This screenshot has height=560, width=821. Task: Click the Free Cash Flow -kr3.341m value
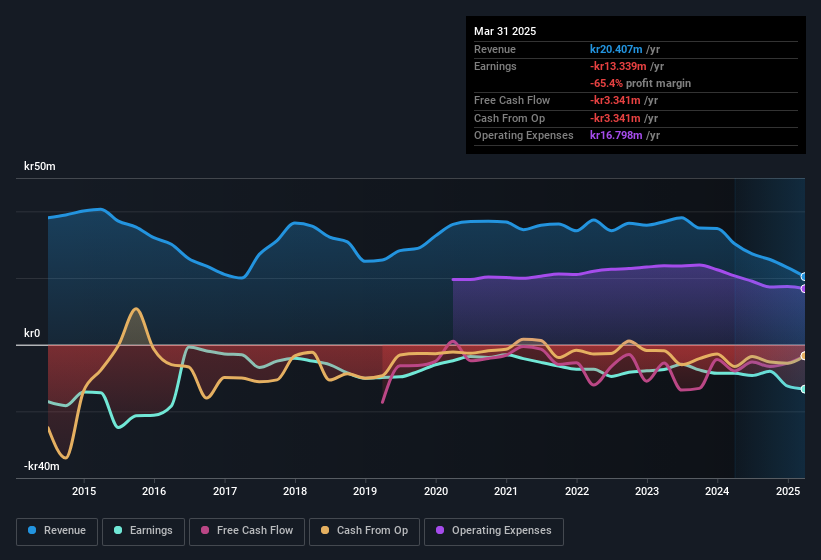coord(615,100)
